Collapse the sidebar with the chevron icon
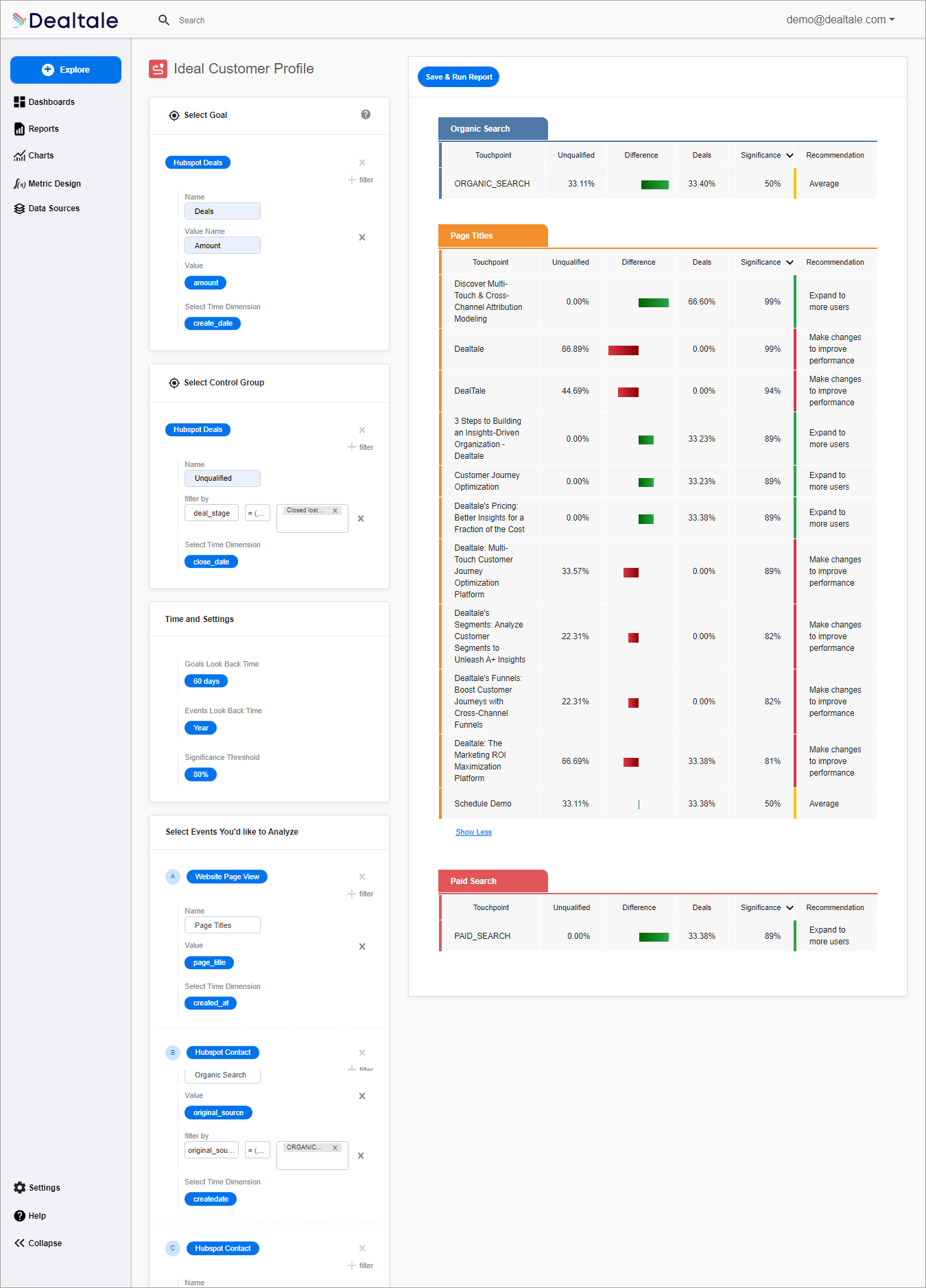Viewport: 926px width, 1288px height. point(20,1243)
